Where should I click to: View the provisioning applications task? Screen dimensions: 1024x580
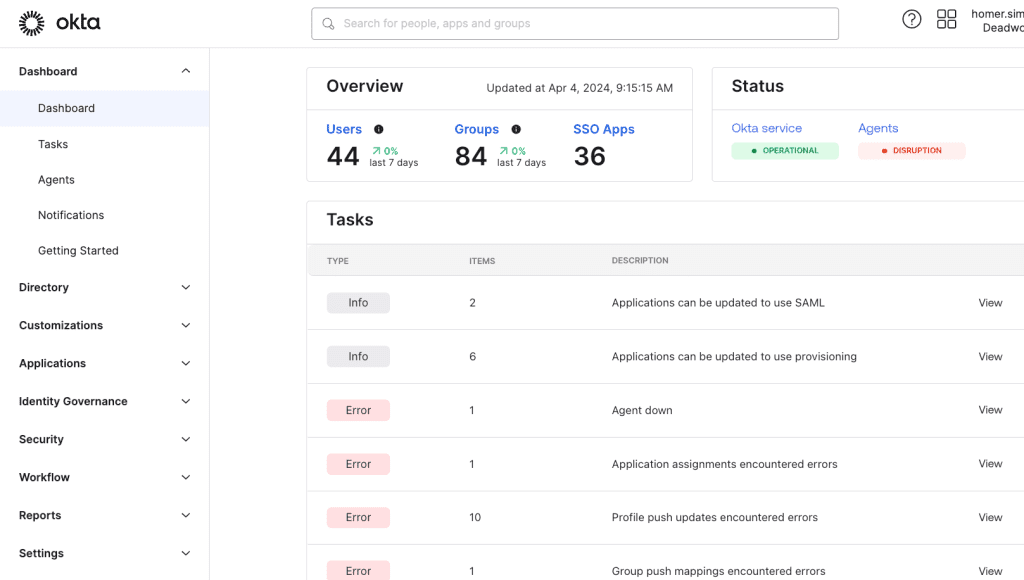(990, 356)
